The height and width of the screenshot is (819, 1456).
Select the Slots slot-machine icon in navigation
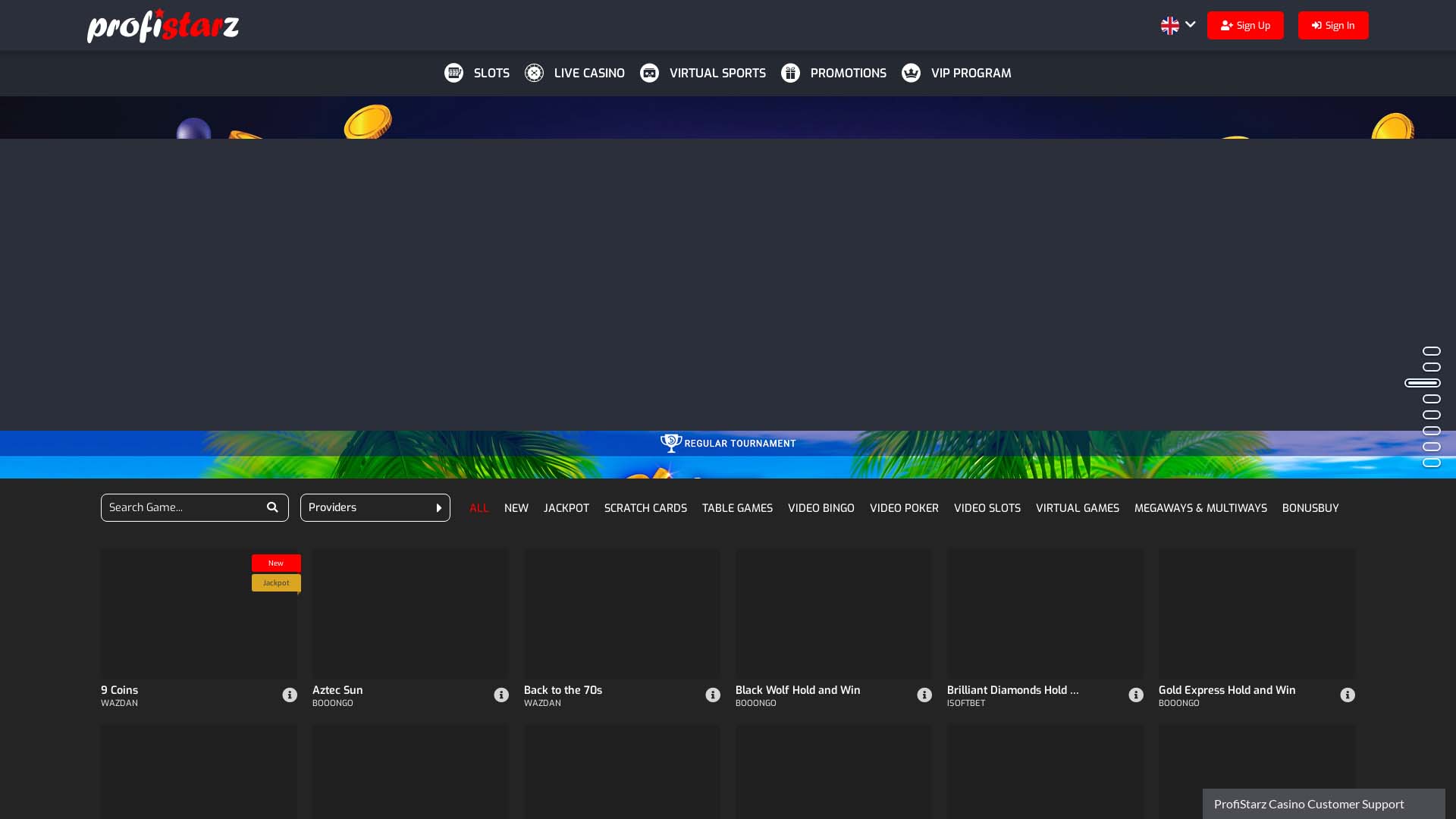click(x=454, y=73)
